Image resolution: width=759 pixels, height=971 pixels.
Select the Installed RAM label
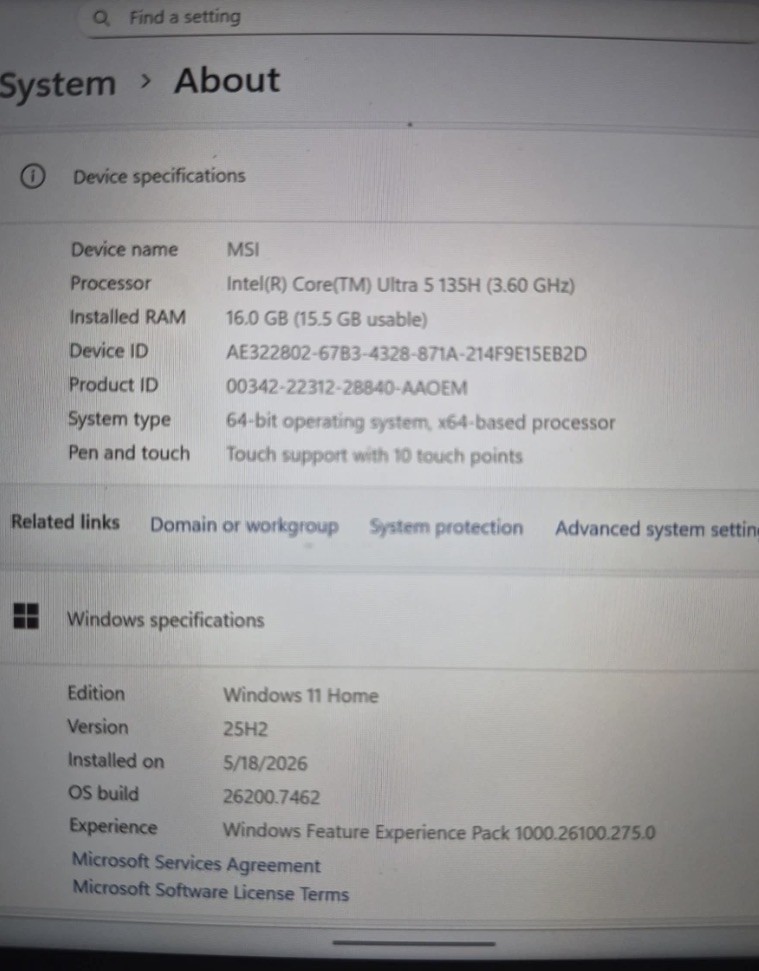point(128,317)
